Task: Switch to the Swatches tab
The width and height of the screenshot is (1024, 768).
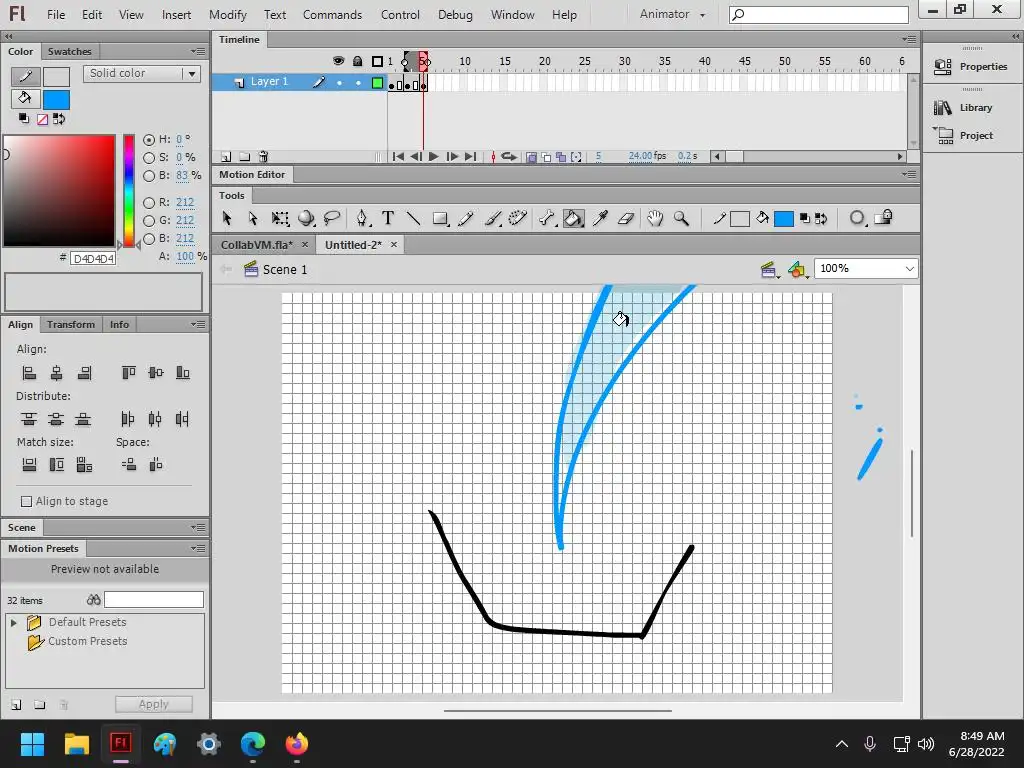Action: click(x=69, y=52)
